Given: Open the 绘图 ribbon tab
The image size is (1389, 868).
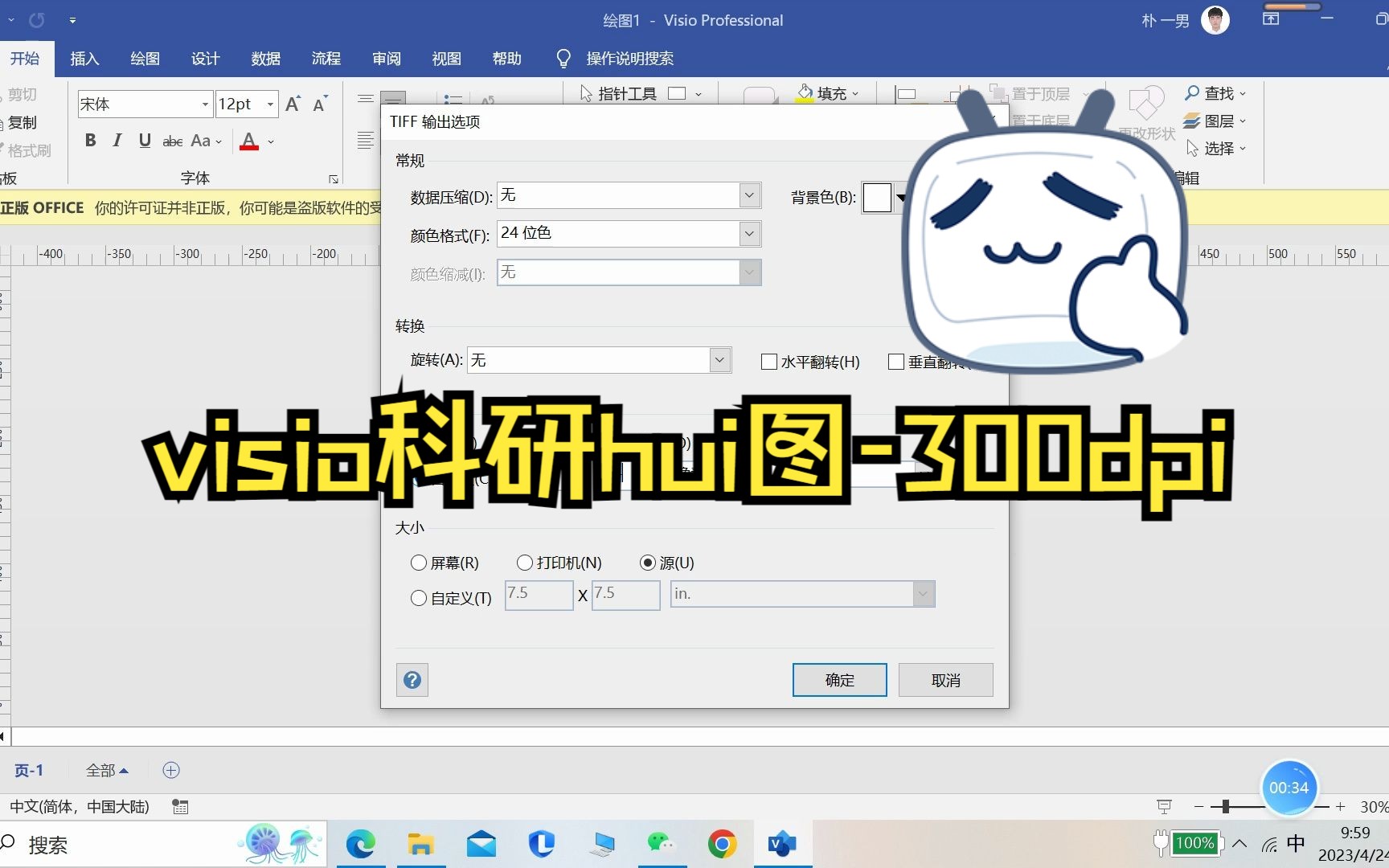Looking at the screenshot, I should click(145, 59).
